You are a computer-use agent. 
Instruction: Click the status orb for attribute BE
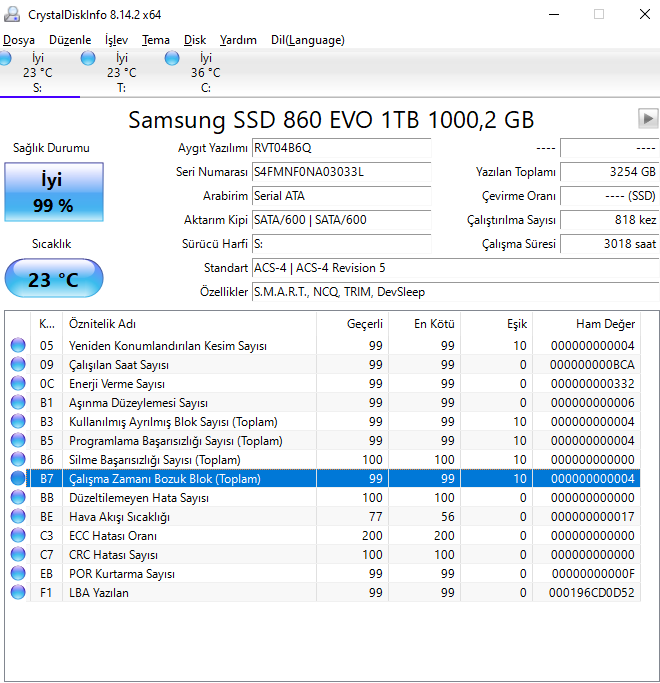point(18,516)
